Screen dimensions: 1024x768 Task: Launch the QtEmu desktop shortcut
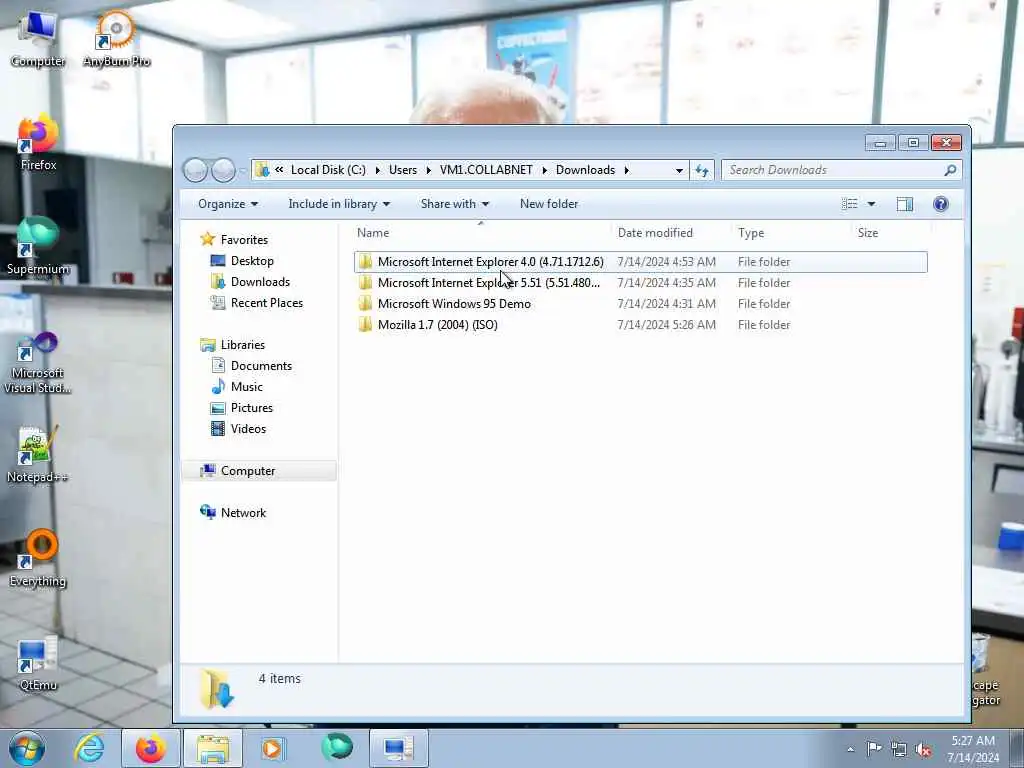(x=38, y=664)
